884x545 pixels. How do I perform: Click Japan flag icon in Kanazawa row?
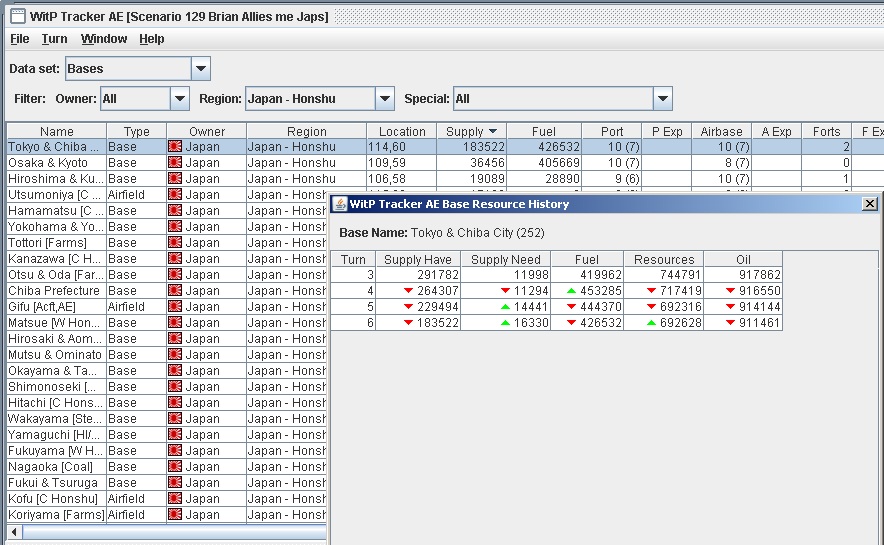coord(175,259)
